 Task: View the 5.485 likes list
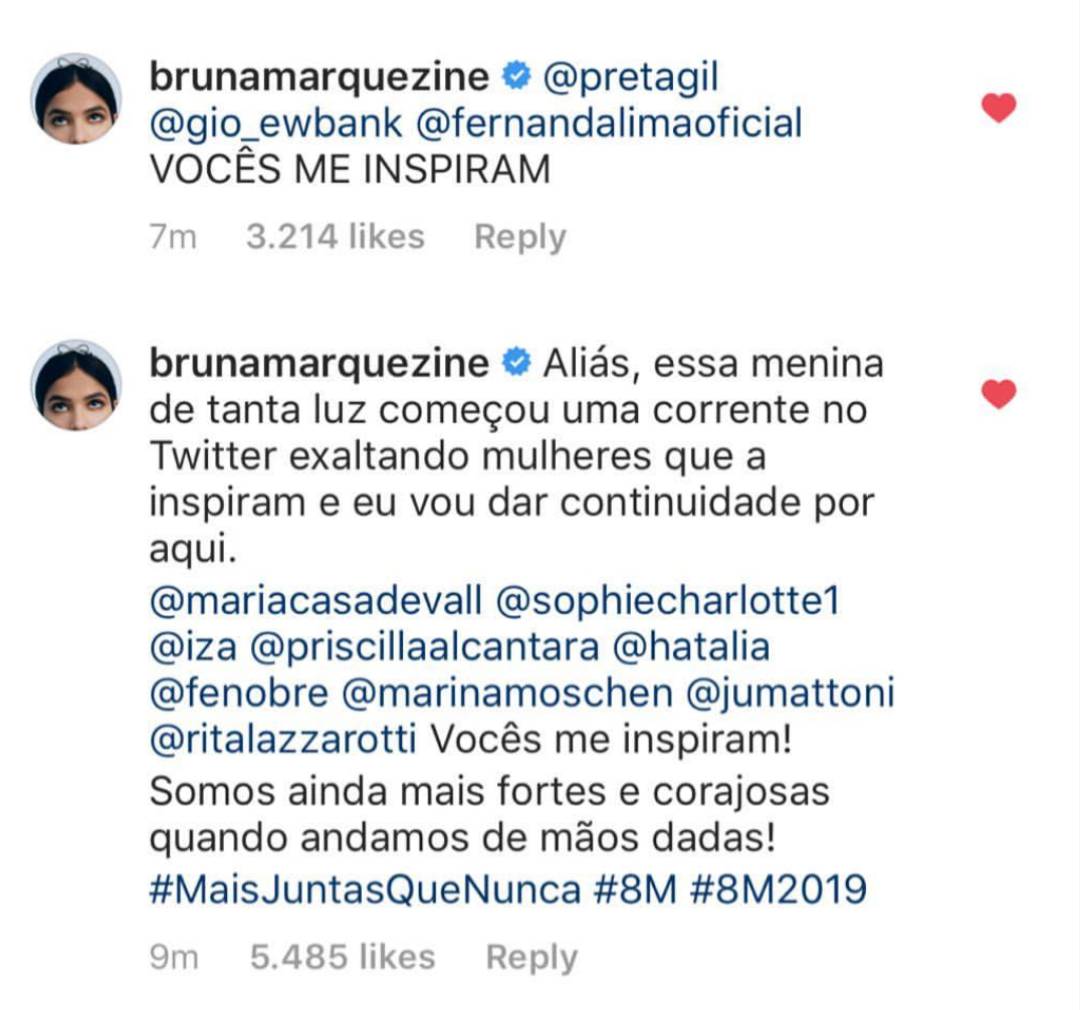342,957
